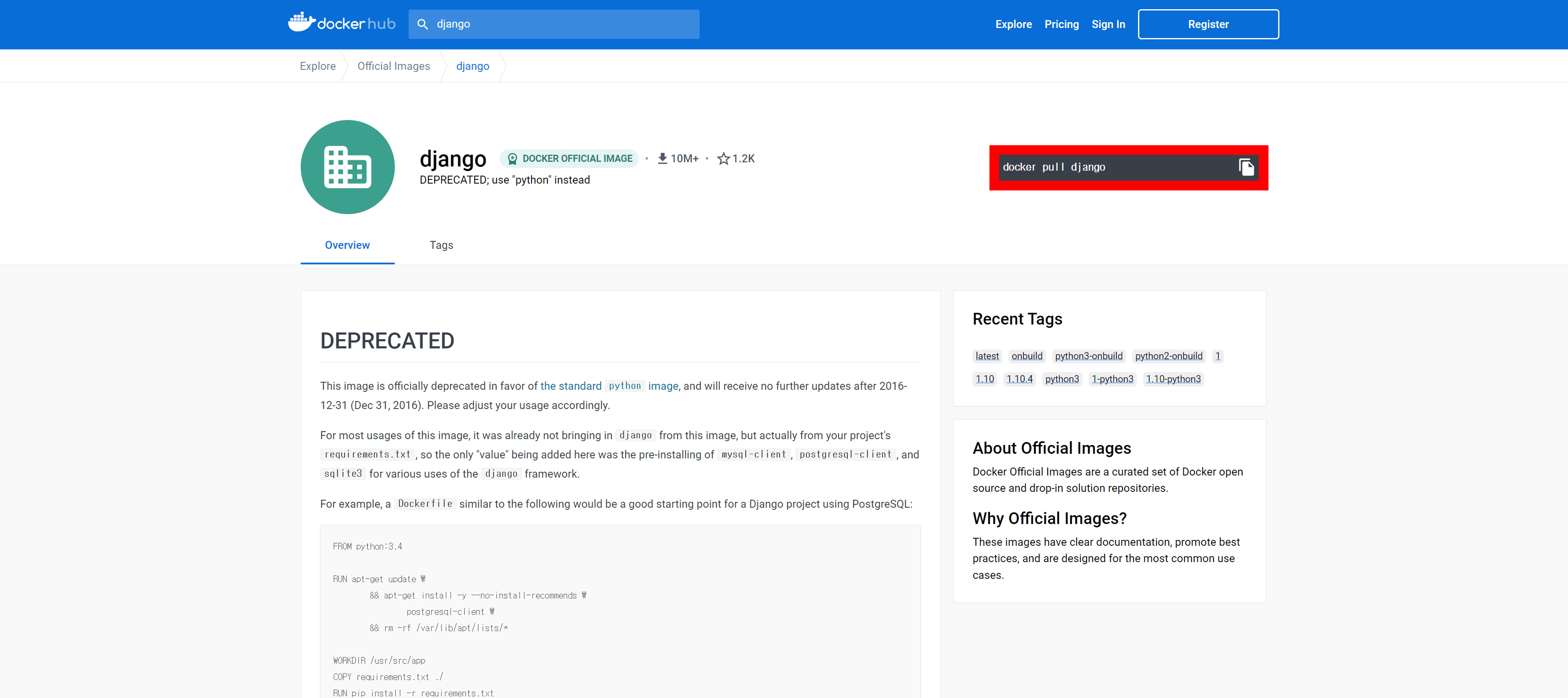Image resolution: width=1568 pixels, height=698 pixels.
Task: Click the 'COPY requirements.txt ./' code line
Action: click(388, 677)
